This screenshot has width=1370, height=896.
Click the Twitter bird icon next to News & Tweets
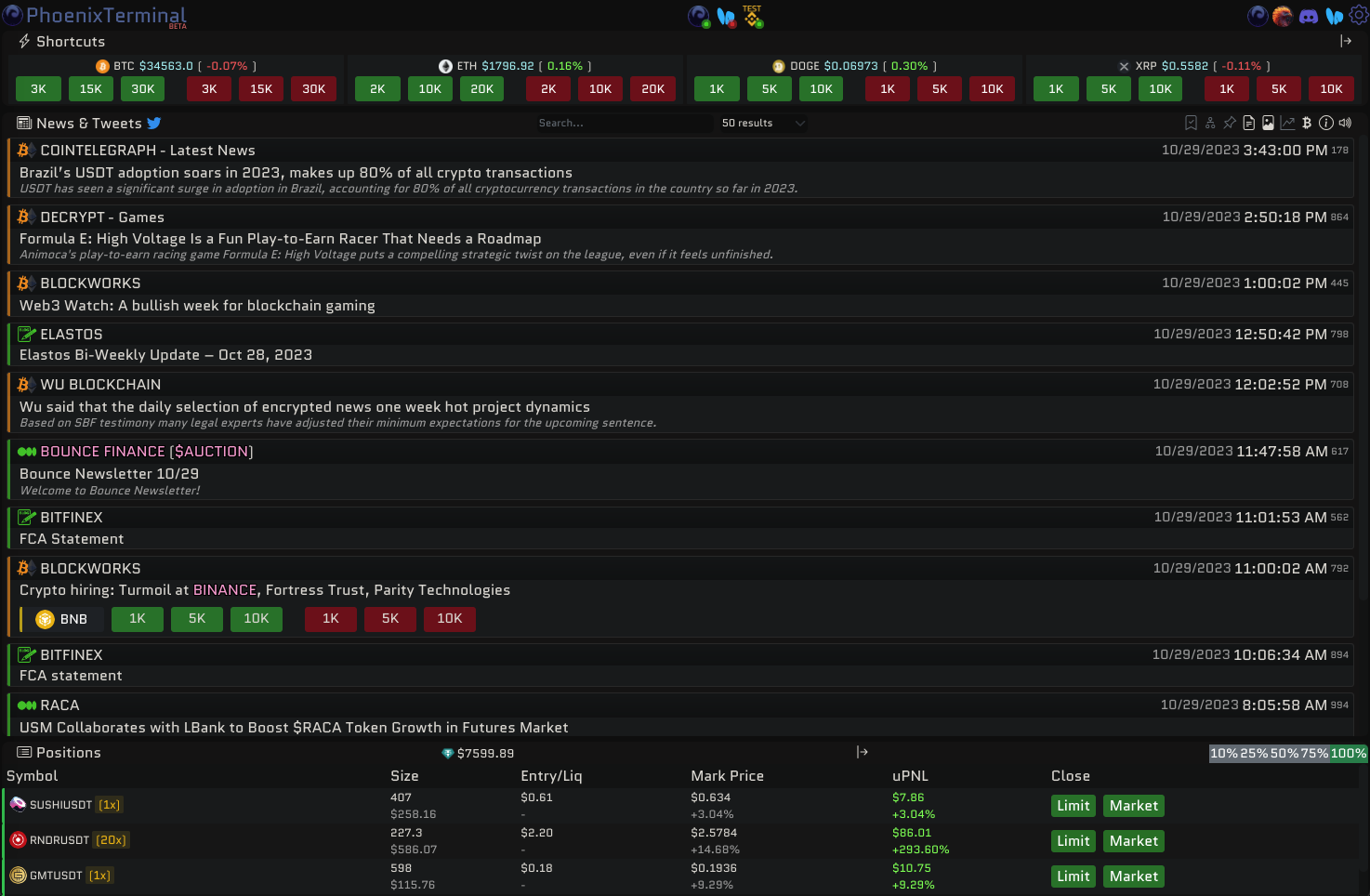pos(154,123)
